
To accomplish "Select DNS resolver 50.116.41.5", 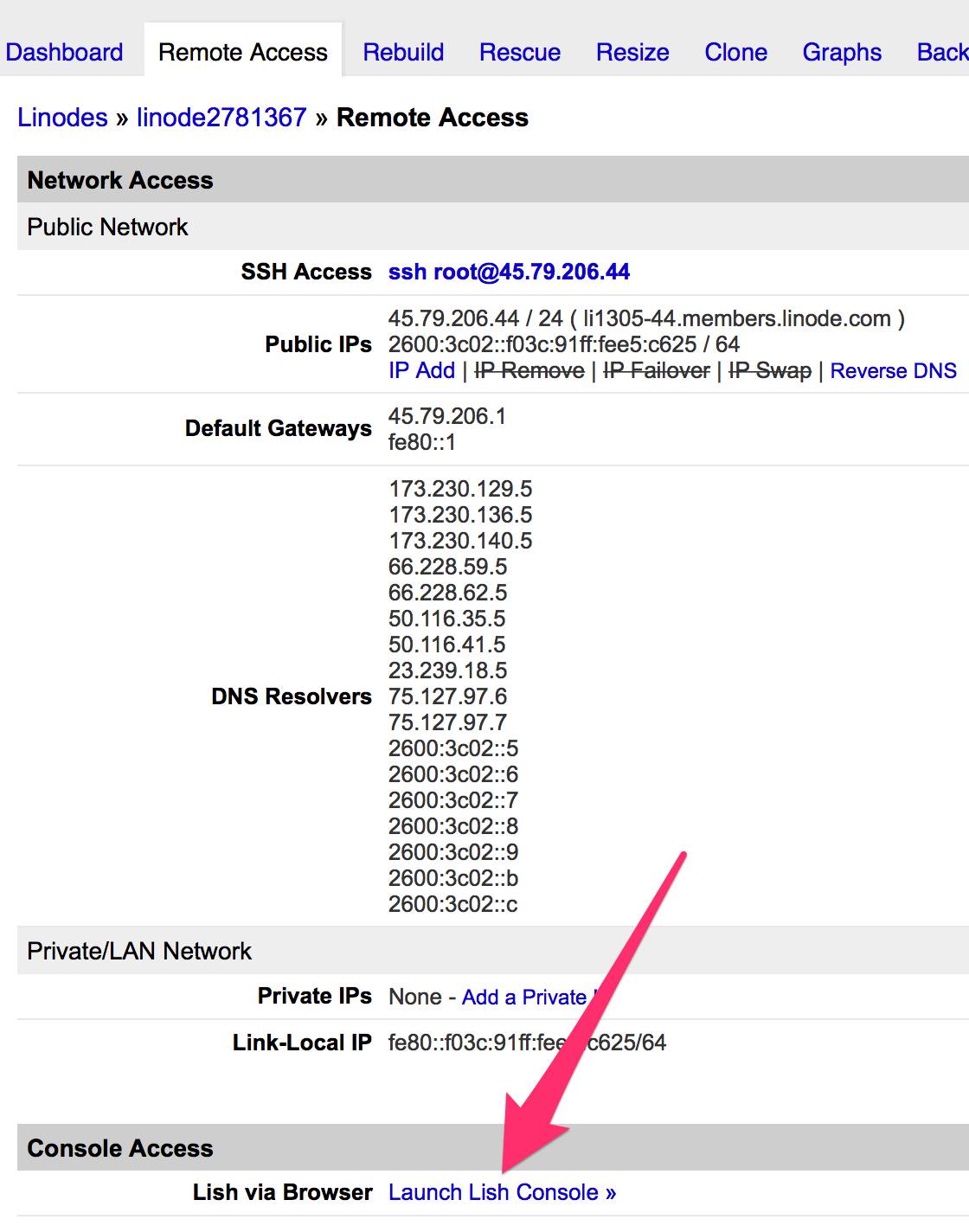I will tap(446, 645).
